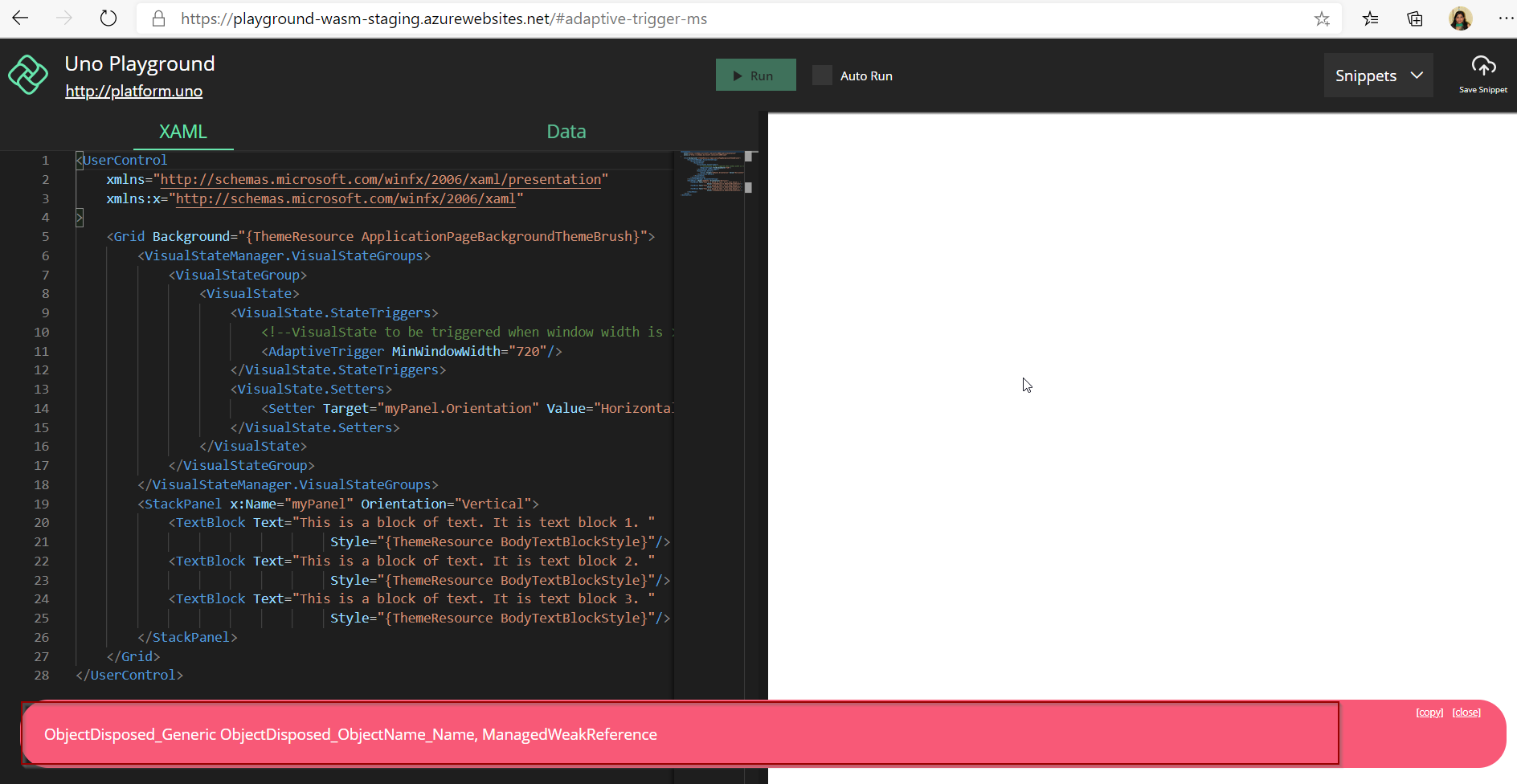
Task: Click the browser profile avatar
Action: click(1462, 18)
